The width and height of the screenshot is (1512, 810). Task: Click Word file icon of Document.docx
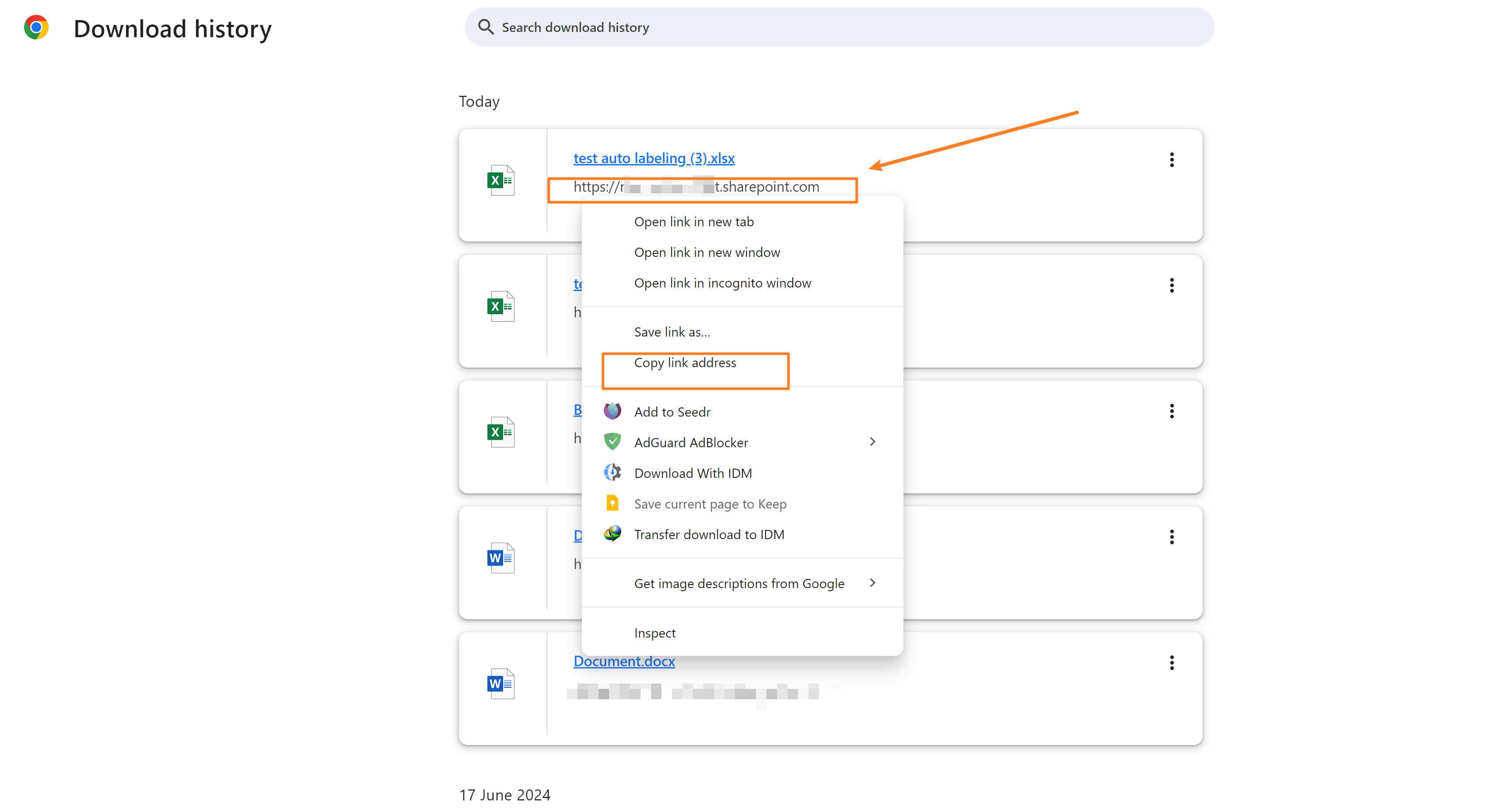tap(500, 683)
